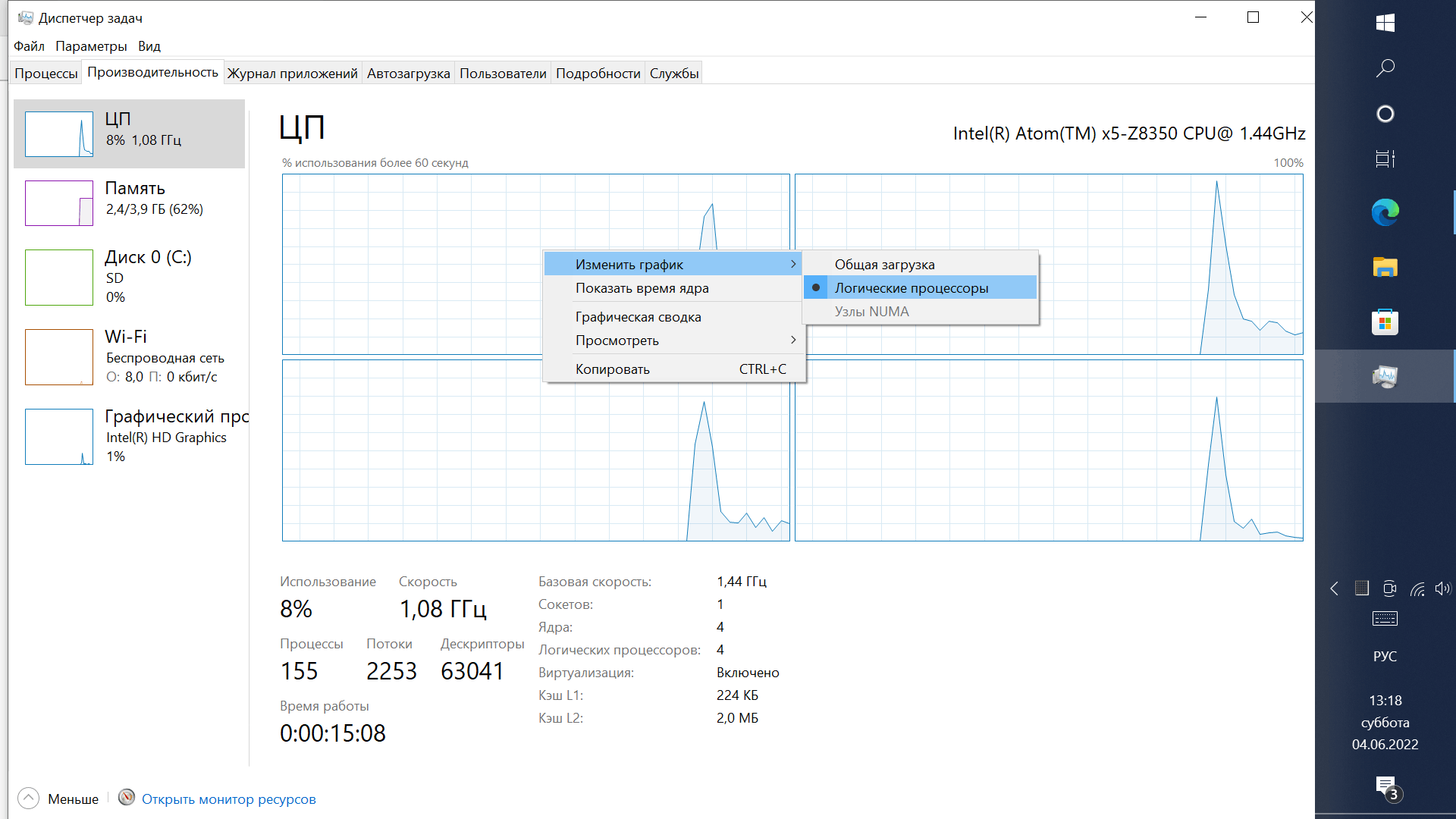Switch to the Подробности tab
Image resolution: width=1456 pixels, height=819 pixels.
(598, 74)
